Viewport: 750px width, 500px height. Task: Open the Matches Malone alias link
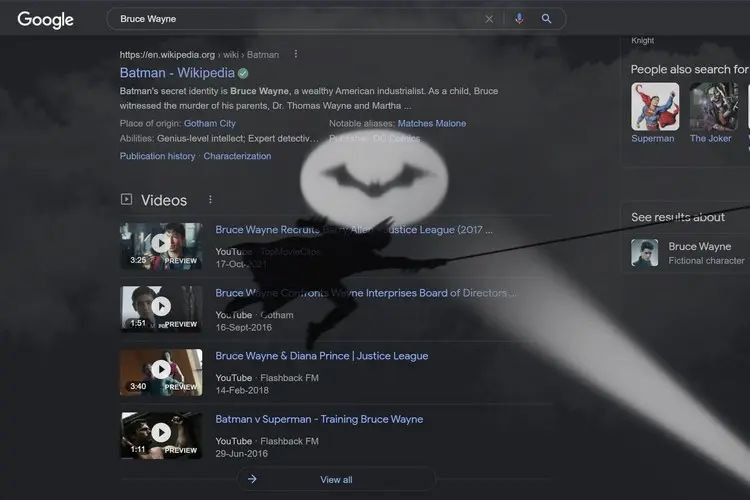(431, 124)
